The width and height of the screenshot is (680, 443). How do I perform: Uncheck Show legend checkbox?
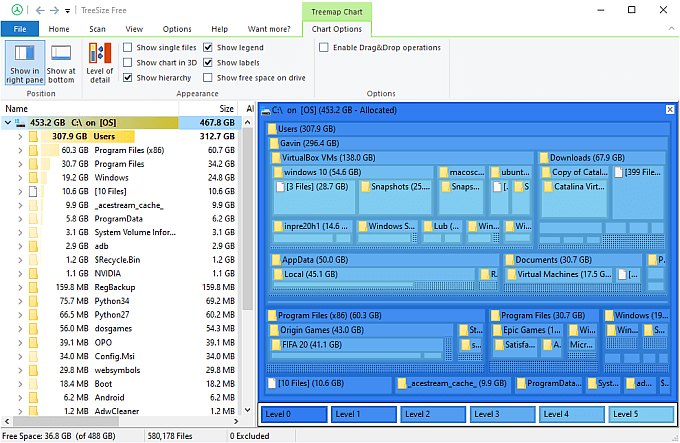pyautogui.click(x=208, y=47)
